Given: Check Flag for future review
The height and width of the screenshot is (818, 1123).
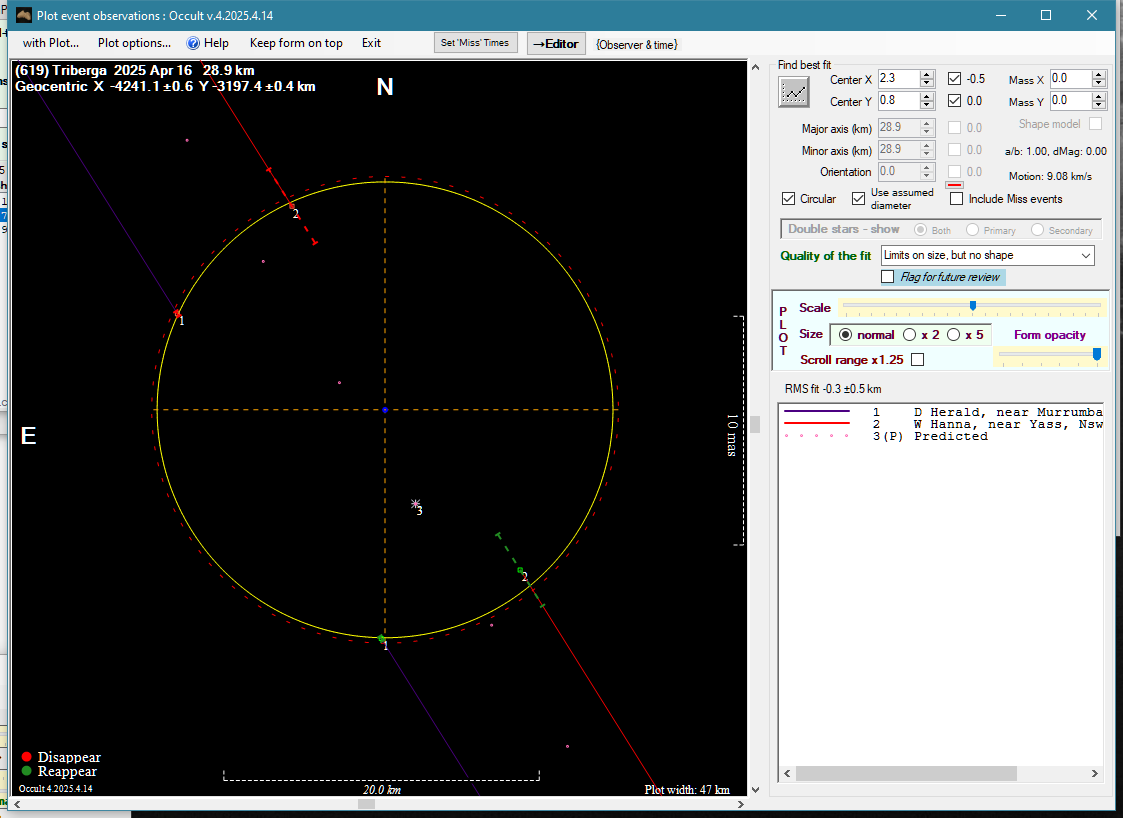Looking at the screenshot, I should click(888, 277).
